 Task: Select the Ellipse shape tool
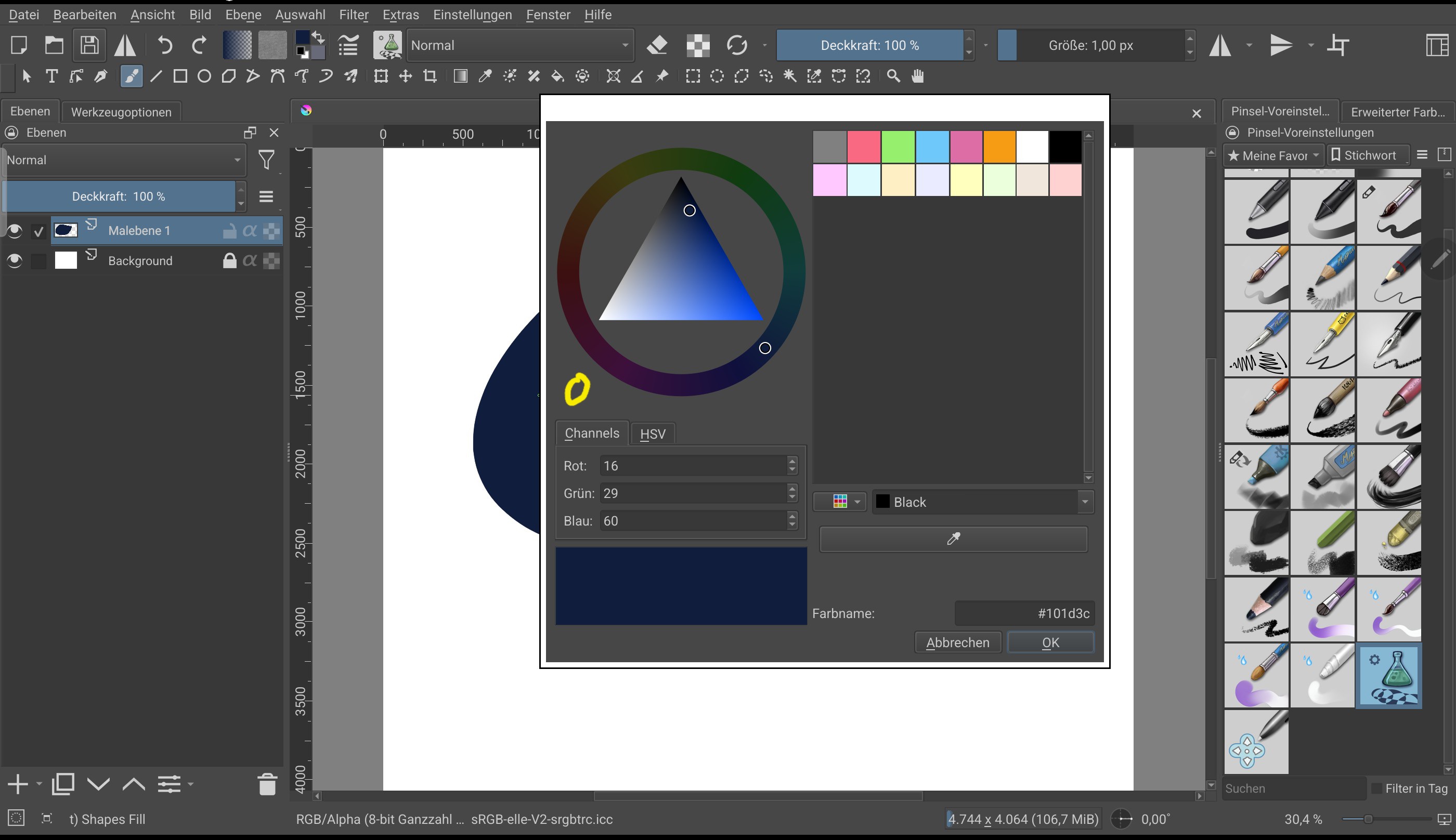204,76
